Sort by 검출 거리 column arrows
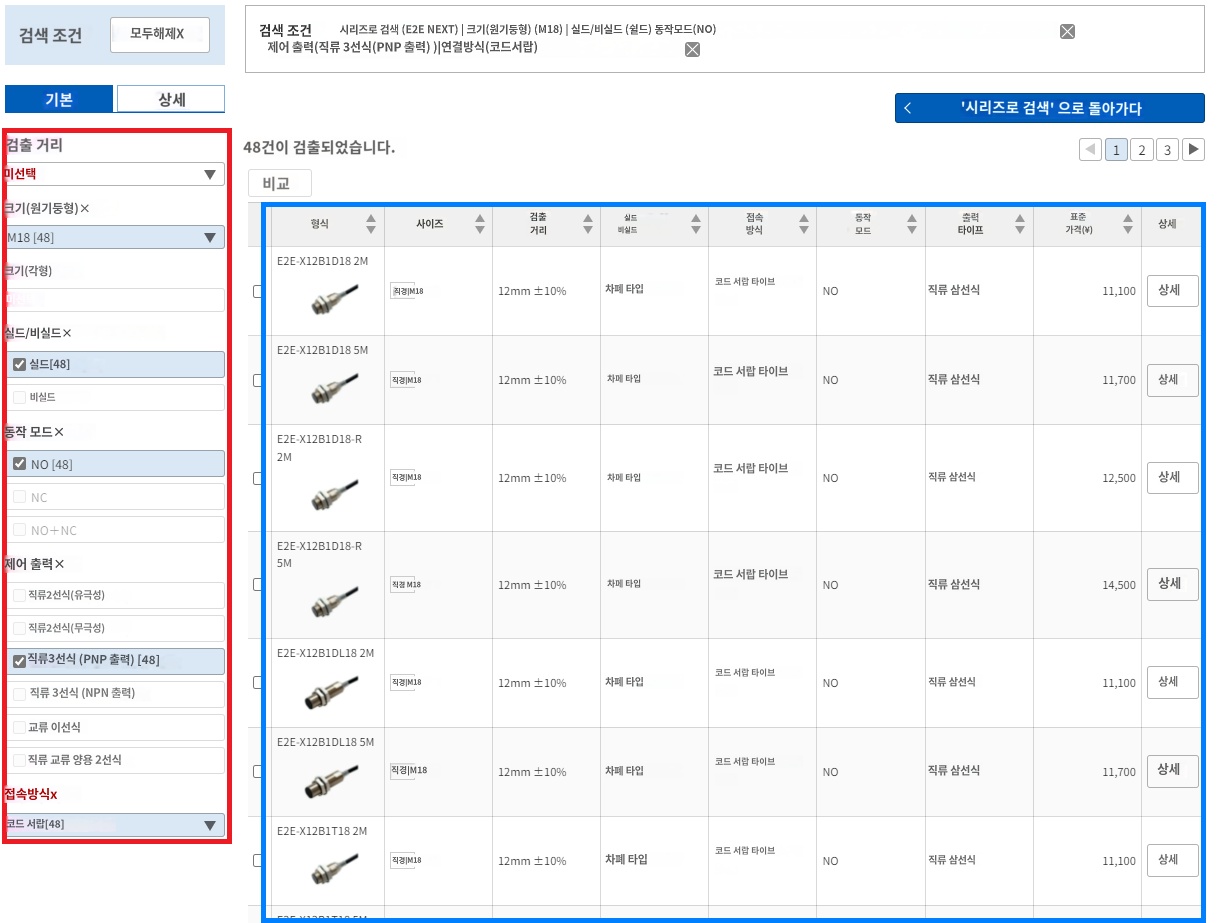The image size is (1221, 923). tap(587, 224)
